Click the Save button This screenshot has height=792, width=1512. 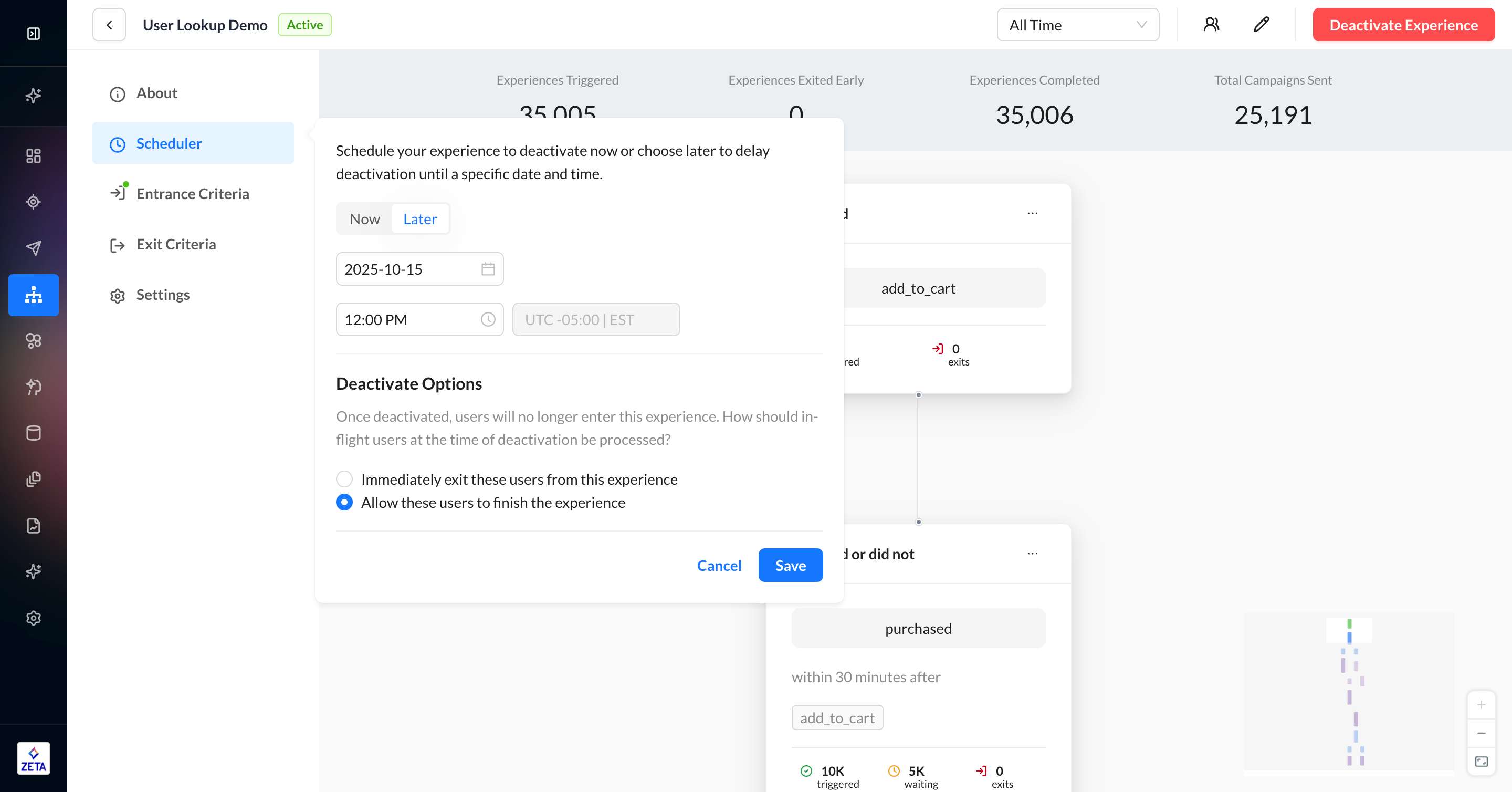point(790,565)
